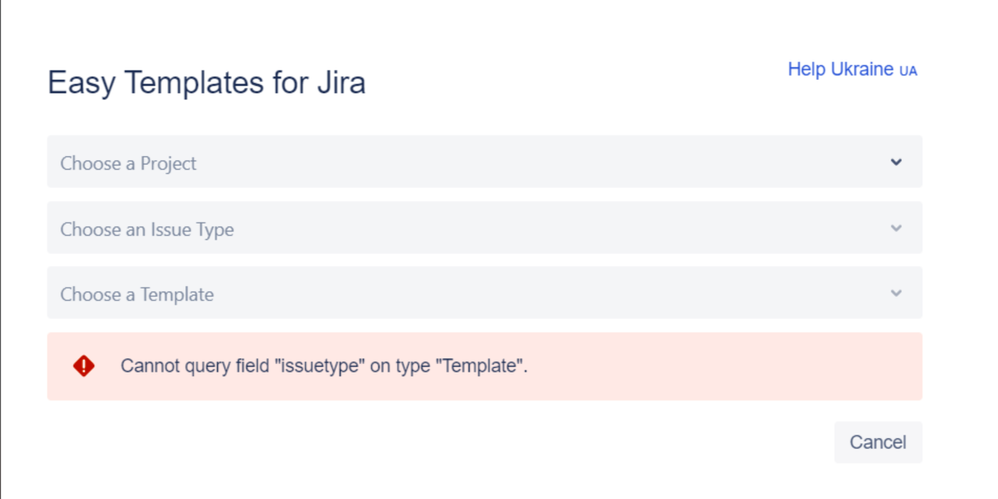Open the Choose a Project dropdown
Image resolution: width=998 pixels, height=499 pixels.
tap(484, 162)
